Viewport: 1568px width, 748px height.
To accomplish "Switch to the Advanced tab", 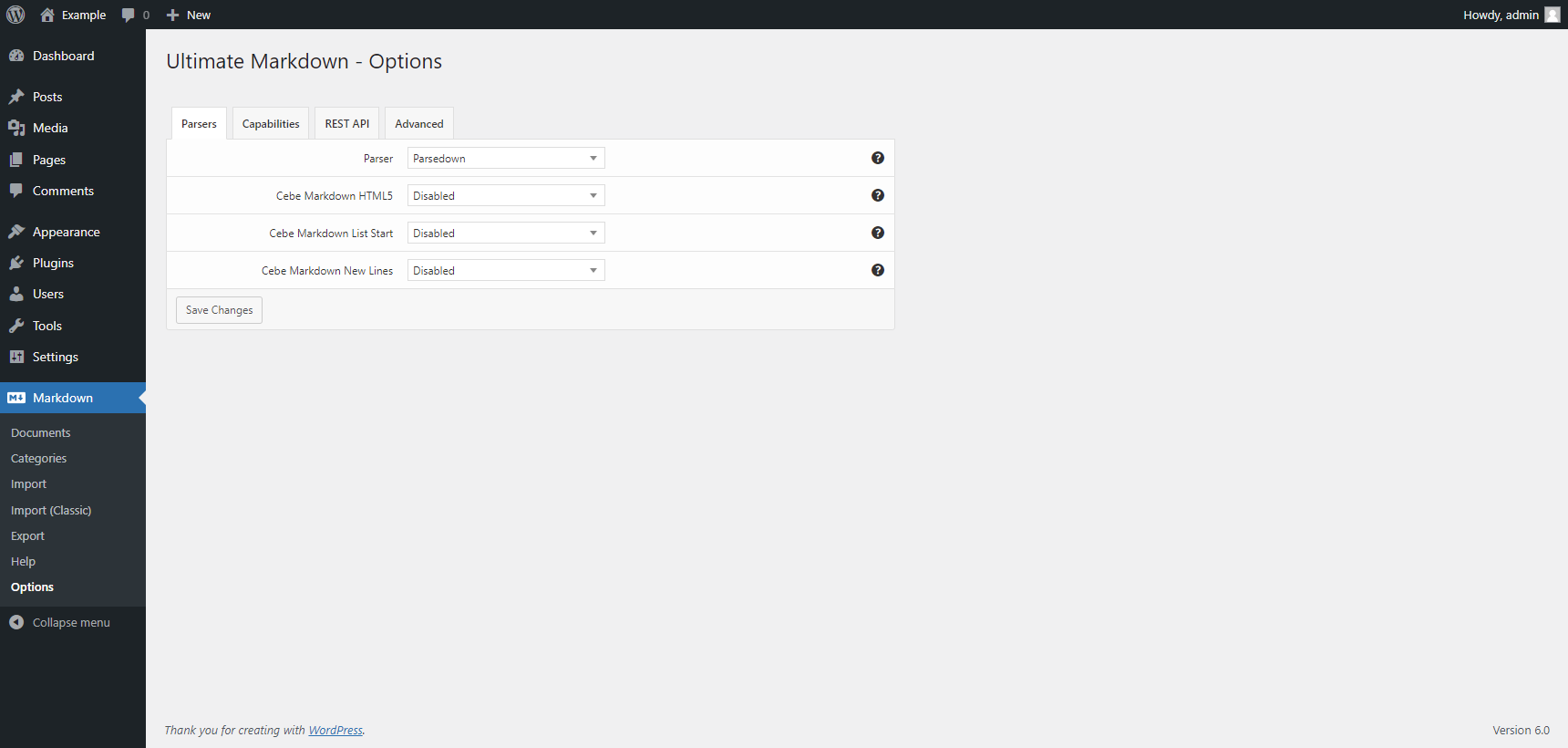I will click(419, 123).
